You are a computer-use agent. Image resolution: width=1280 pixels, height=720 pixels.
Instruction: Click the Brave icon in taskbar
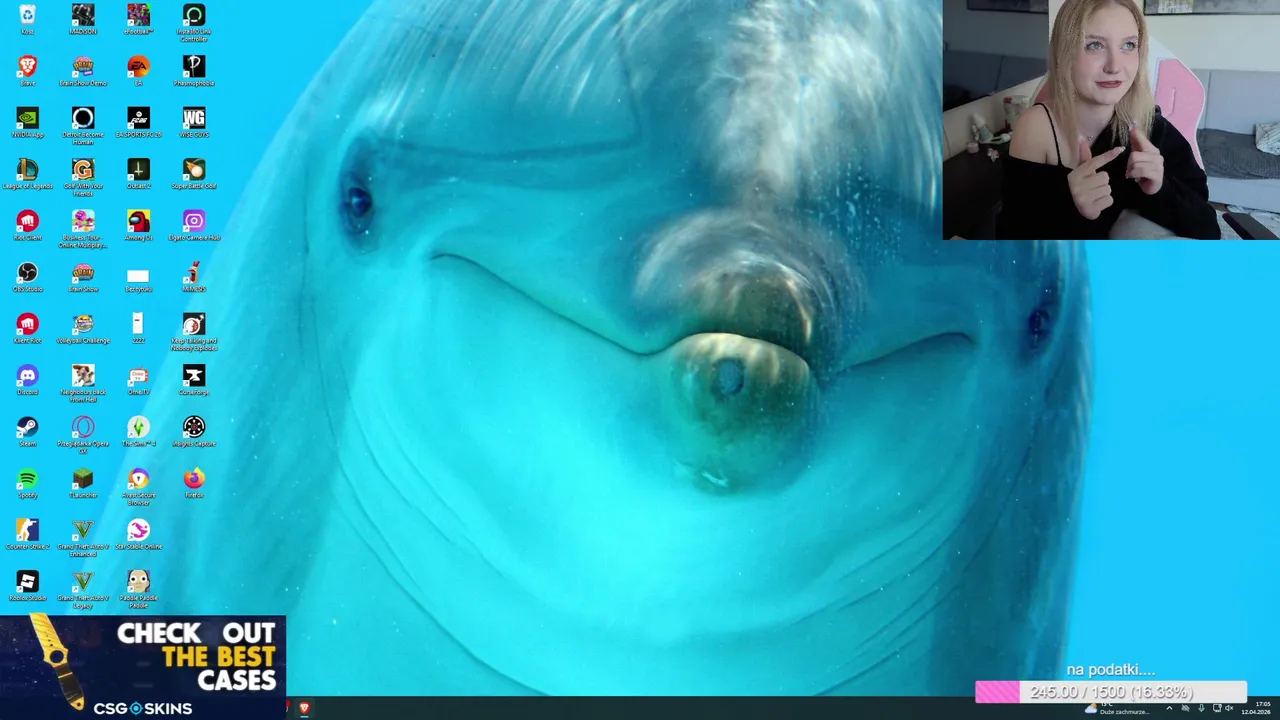304,708
